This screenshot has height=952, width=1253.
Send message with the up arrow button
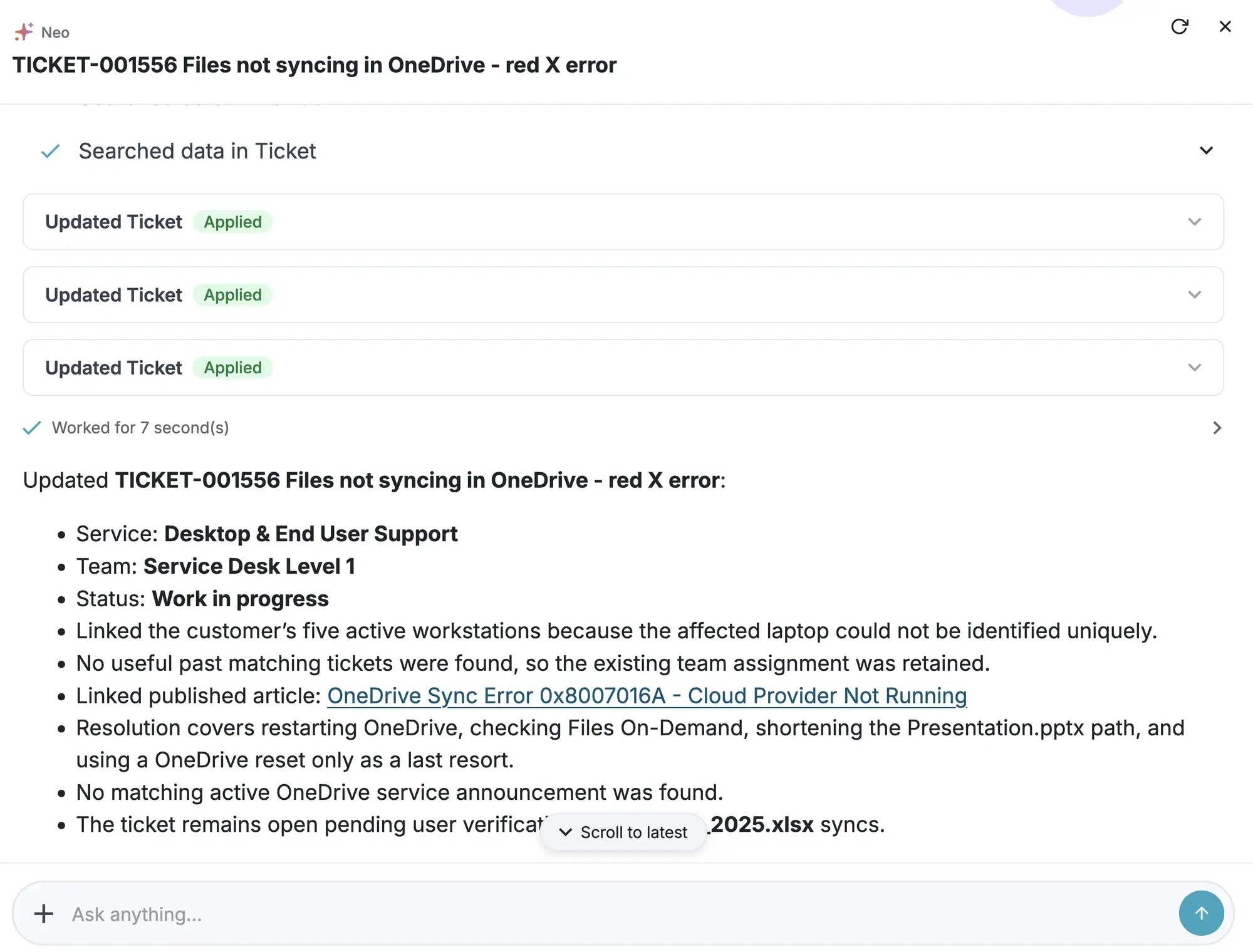pos(1201,913)
